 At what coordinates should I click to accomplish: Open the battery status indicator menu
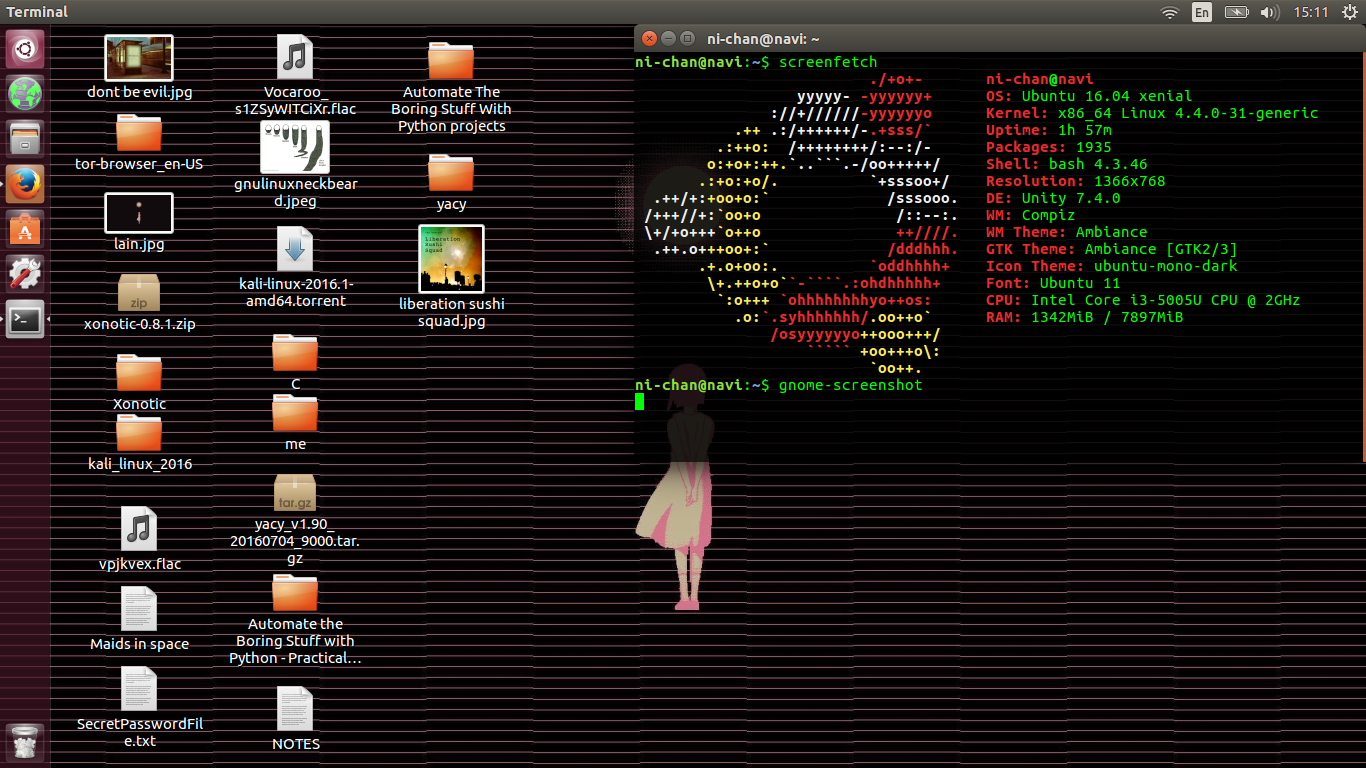tap(1236, 12)
